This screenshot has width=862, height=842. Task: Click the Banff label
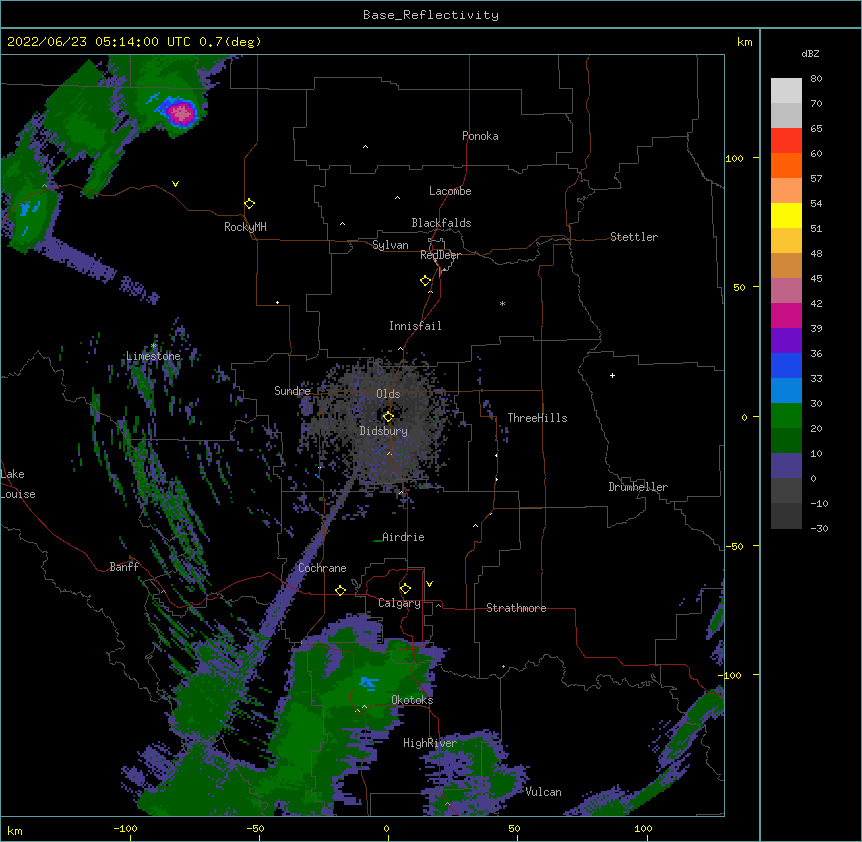124,567
